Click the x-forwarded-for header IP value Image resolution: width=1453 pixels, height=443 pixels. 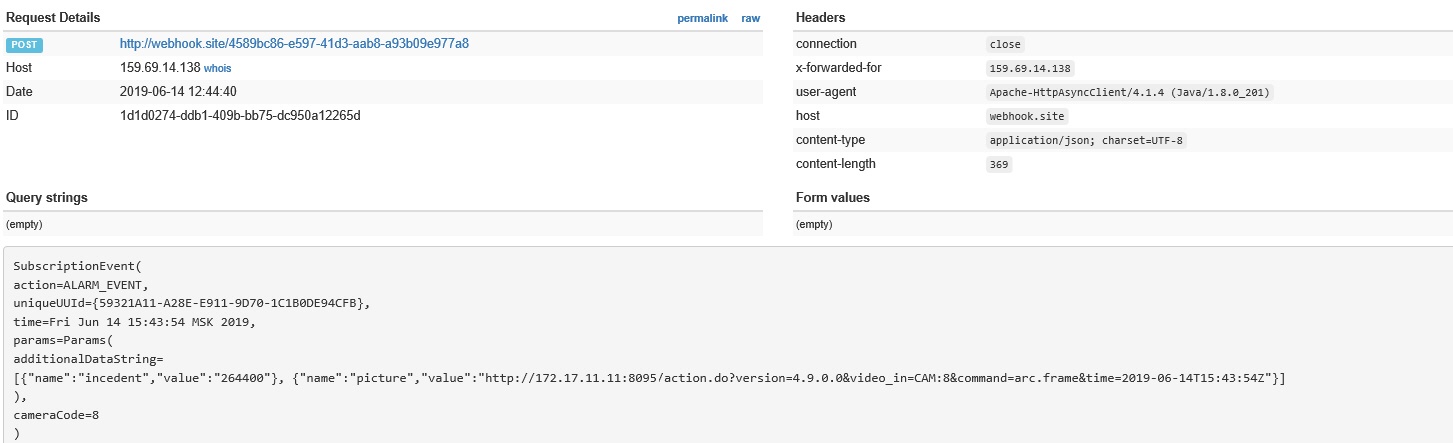[1029, 69]
